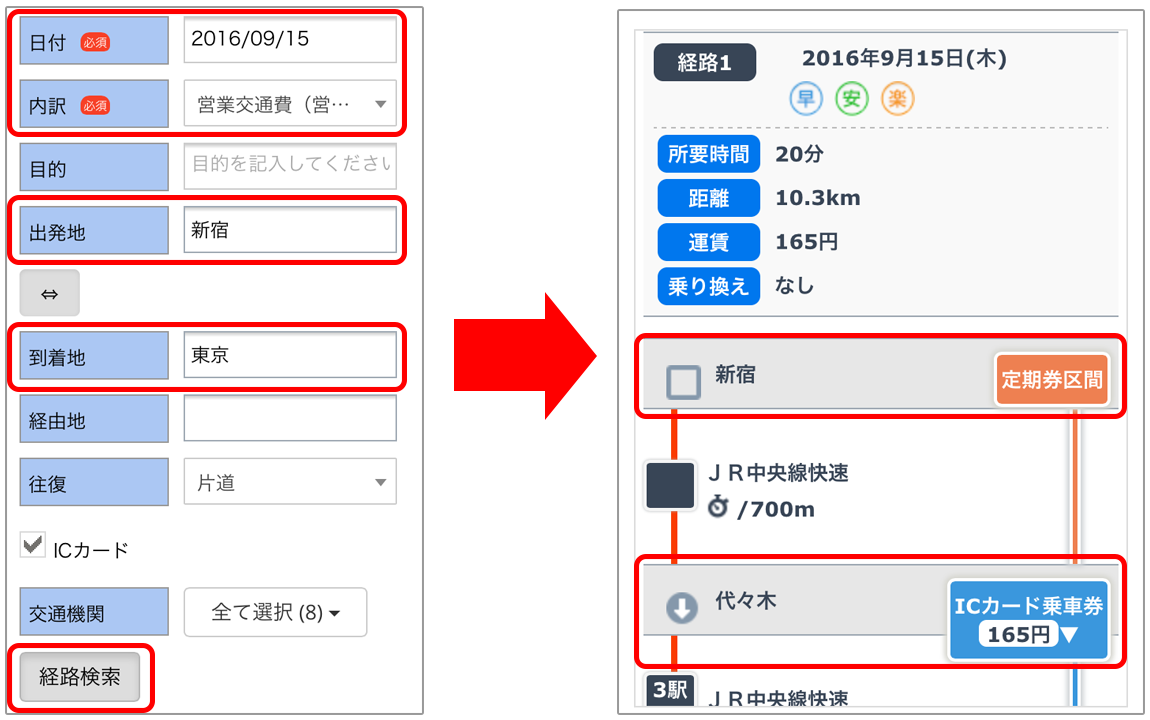Screen dimensions: 1150x720
Task: Click the 3駅 station count badge
Action: [670, 690]
